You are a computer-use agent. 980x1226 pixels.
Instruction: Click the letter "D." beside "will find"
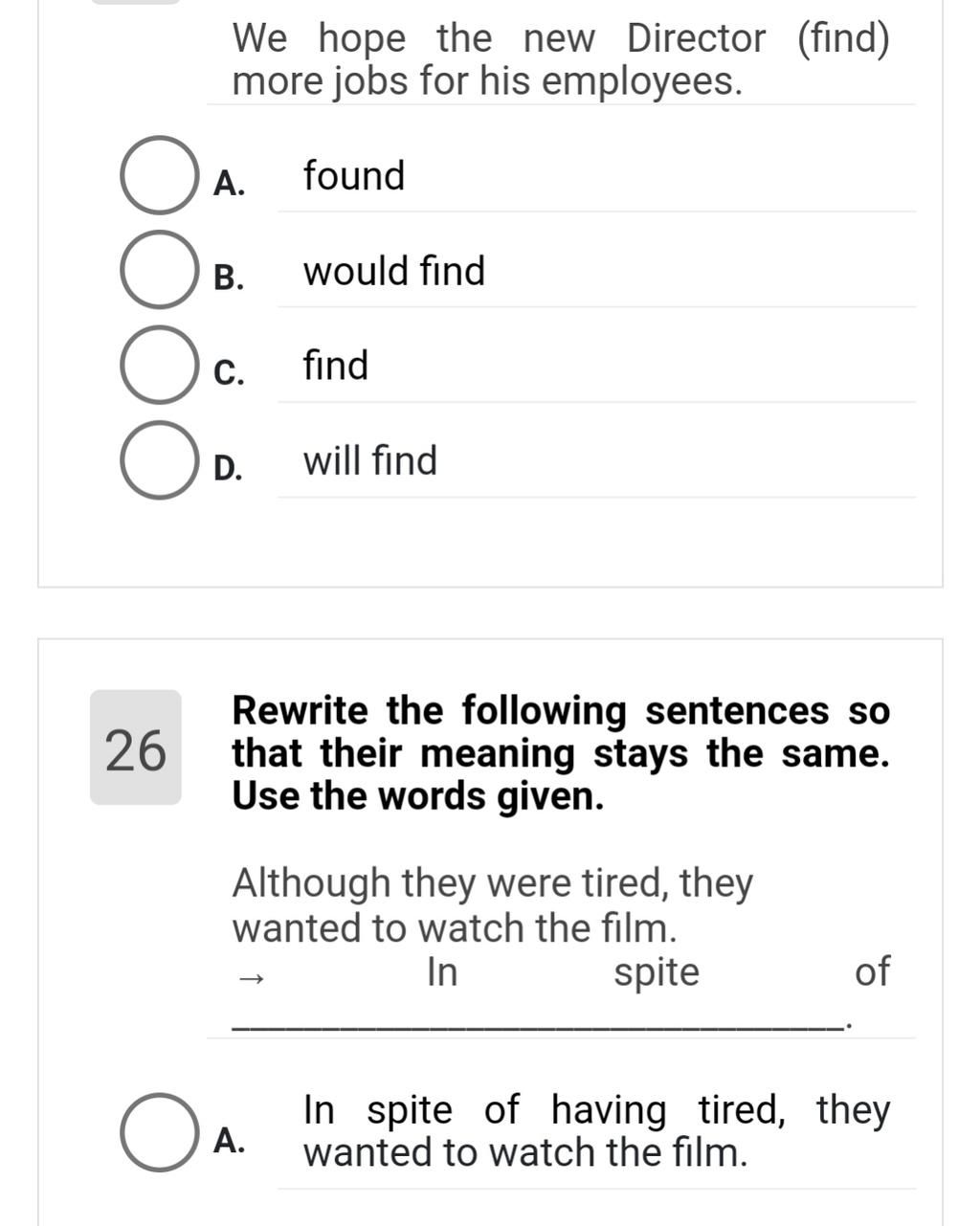pos(229,468)
